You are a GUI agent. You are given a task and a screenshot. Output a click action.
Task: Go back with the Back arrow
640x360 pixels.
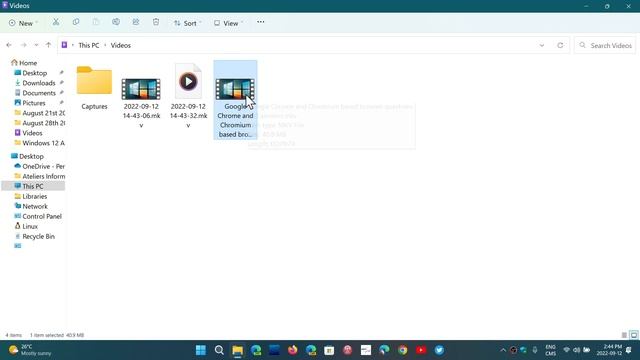click(9, 45)
